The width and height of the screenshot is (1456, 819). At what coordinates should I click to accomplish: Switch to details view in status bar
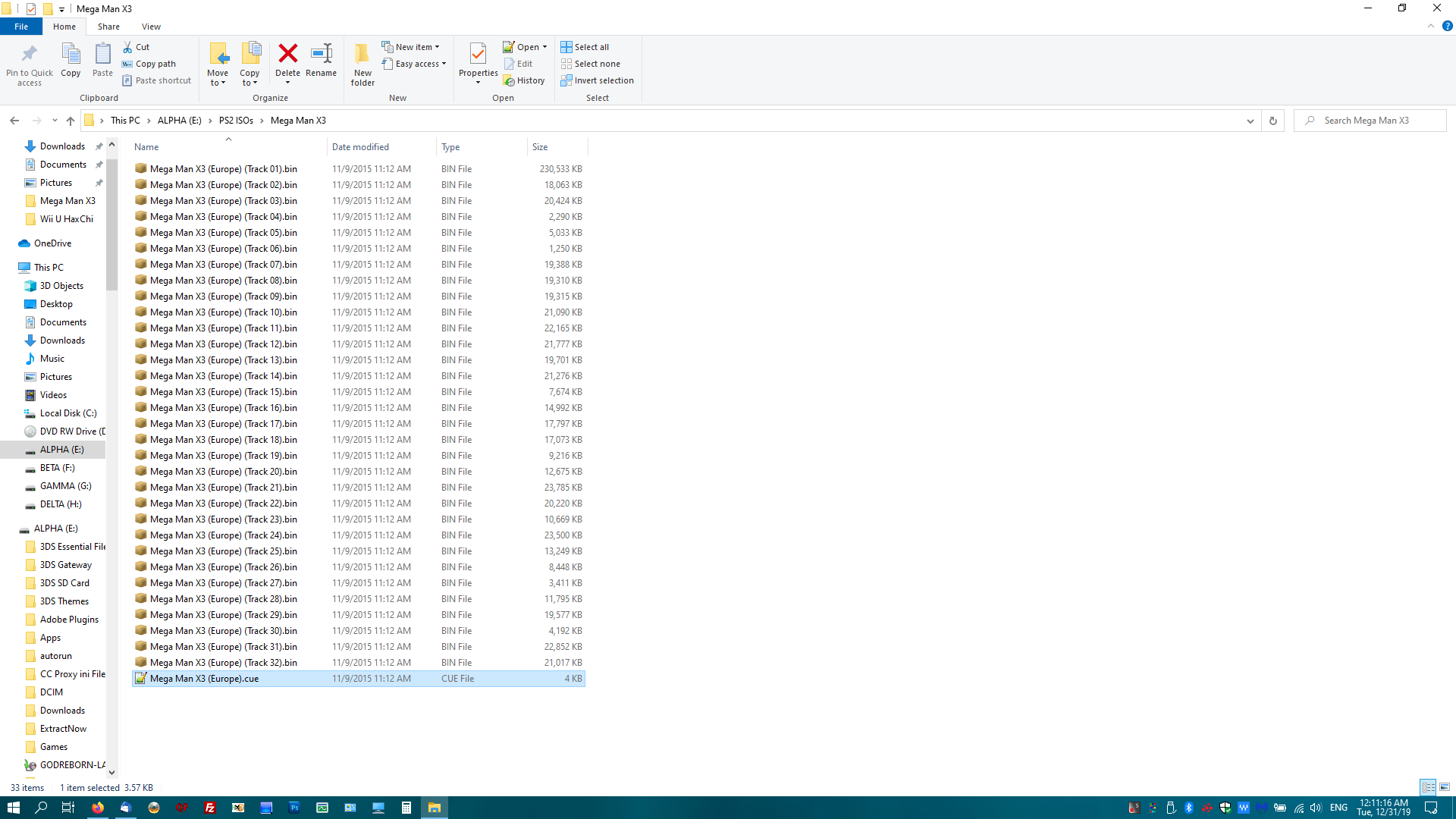click(x=1428, y=787)
